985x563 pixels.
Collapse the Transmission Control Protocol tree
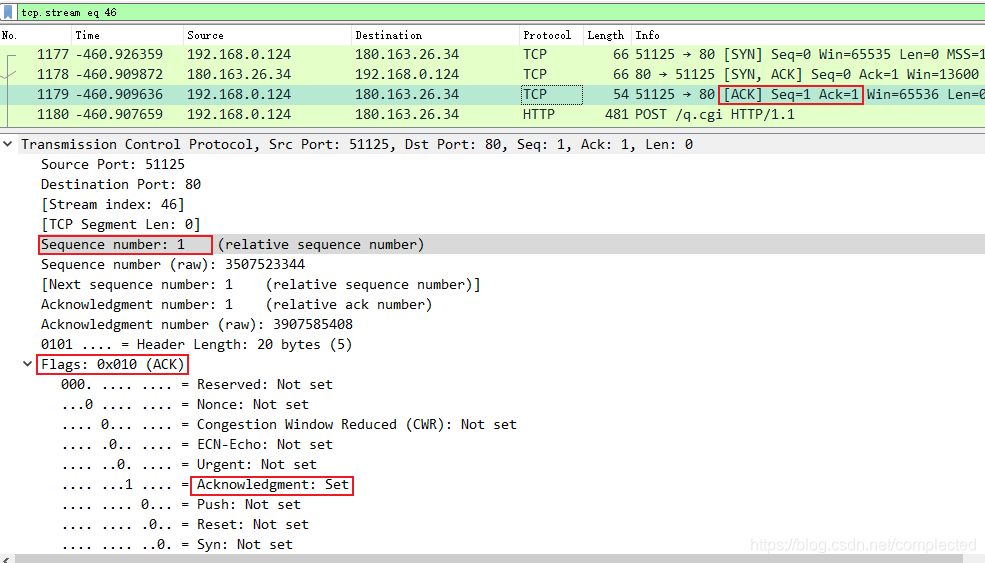[x=8, y=145]
